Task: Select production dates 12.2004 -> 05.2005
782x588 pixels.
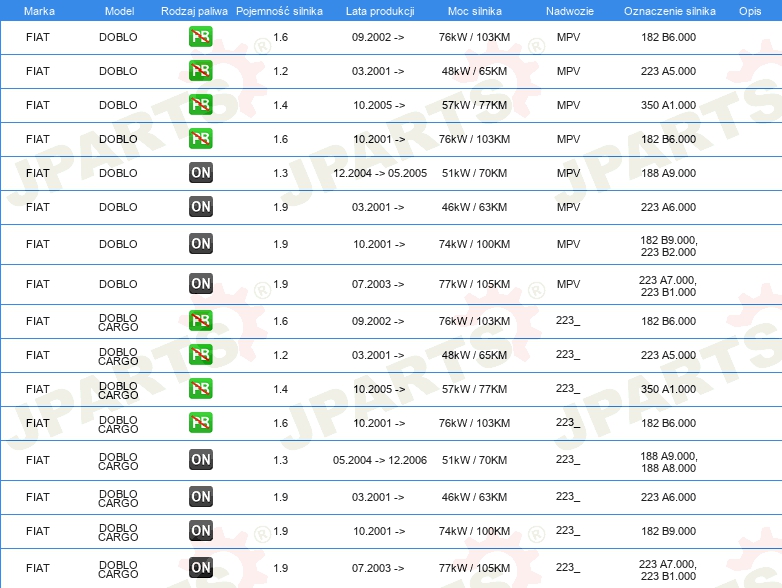Action: (380, 173)
